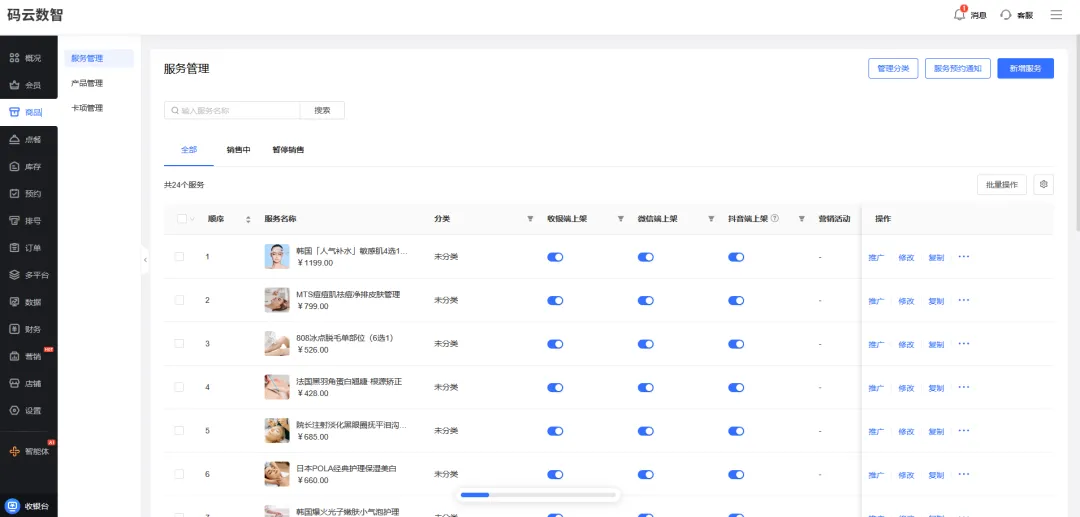Check the checkbox for row 3
Viewport: 1080px width, 517px height.
pos(179,344)
